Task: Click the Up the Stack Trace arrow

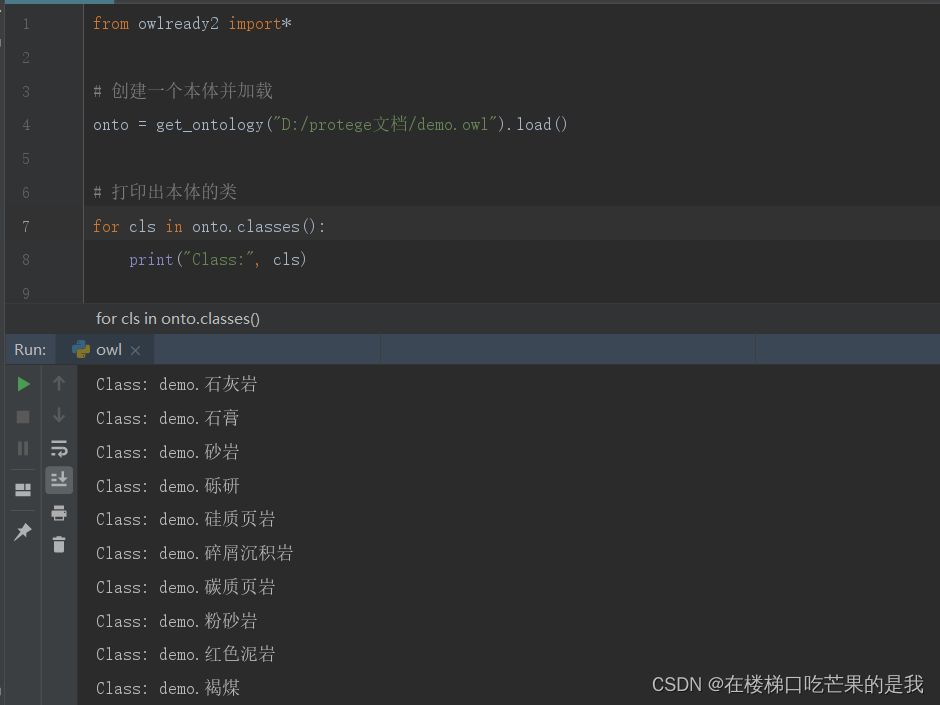Action: pos(59,383)
